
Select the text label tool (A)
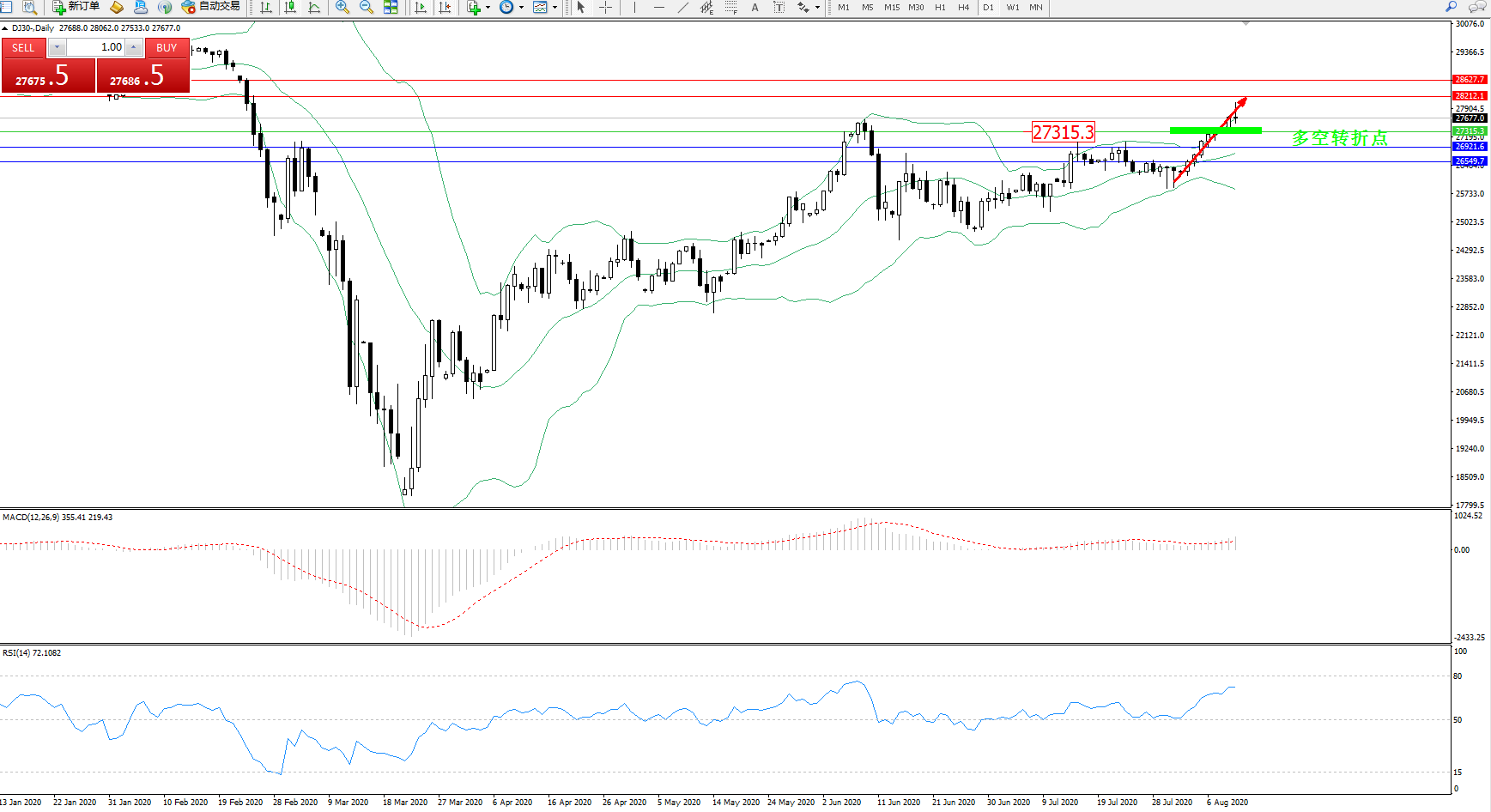click(x=755, y=7)
